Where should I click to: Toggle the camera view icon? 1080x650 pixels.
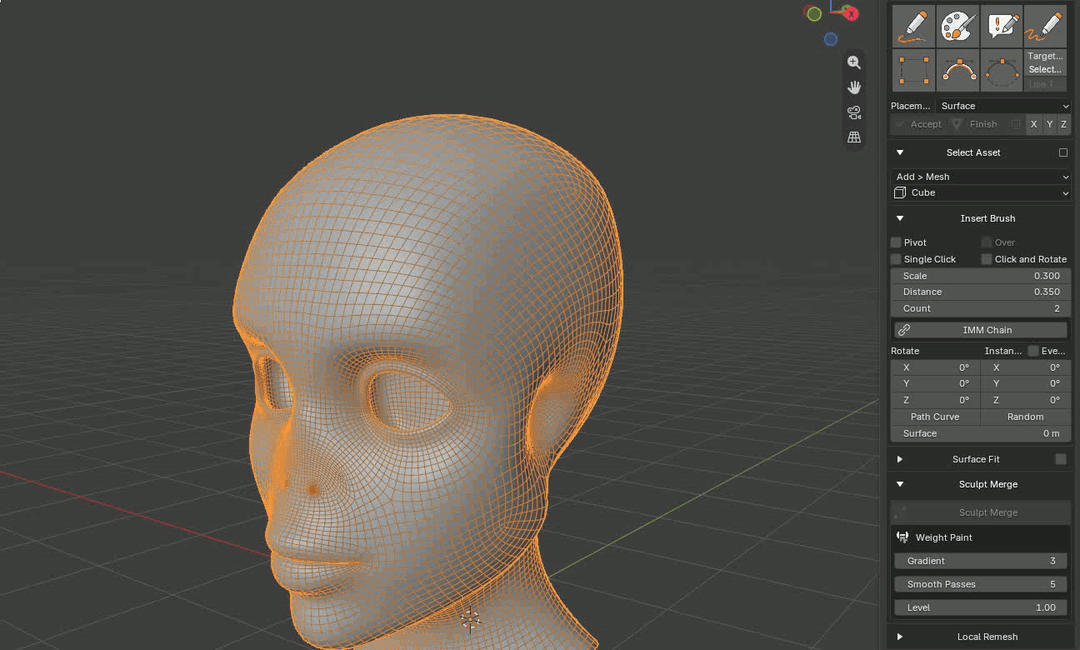click(x=854, y=112)
